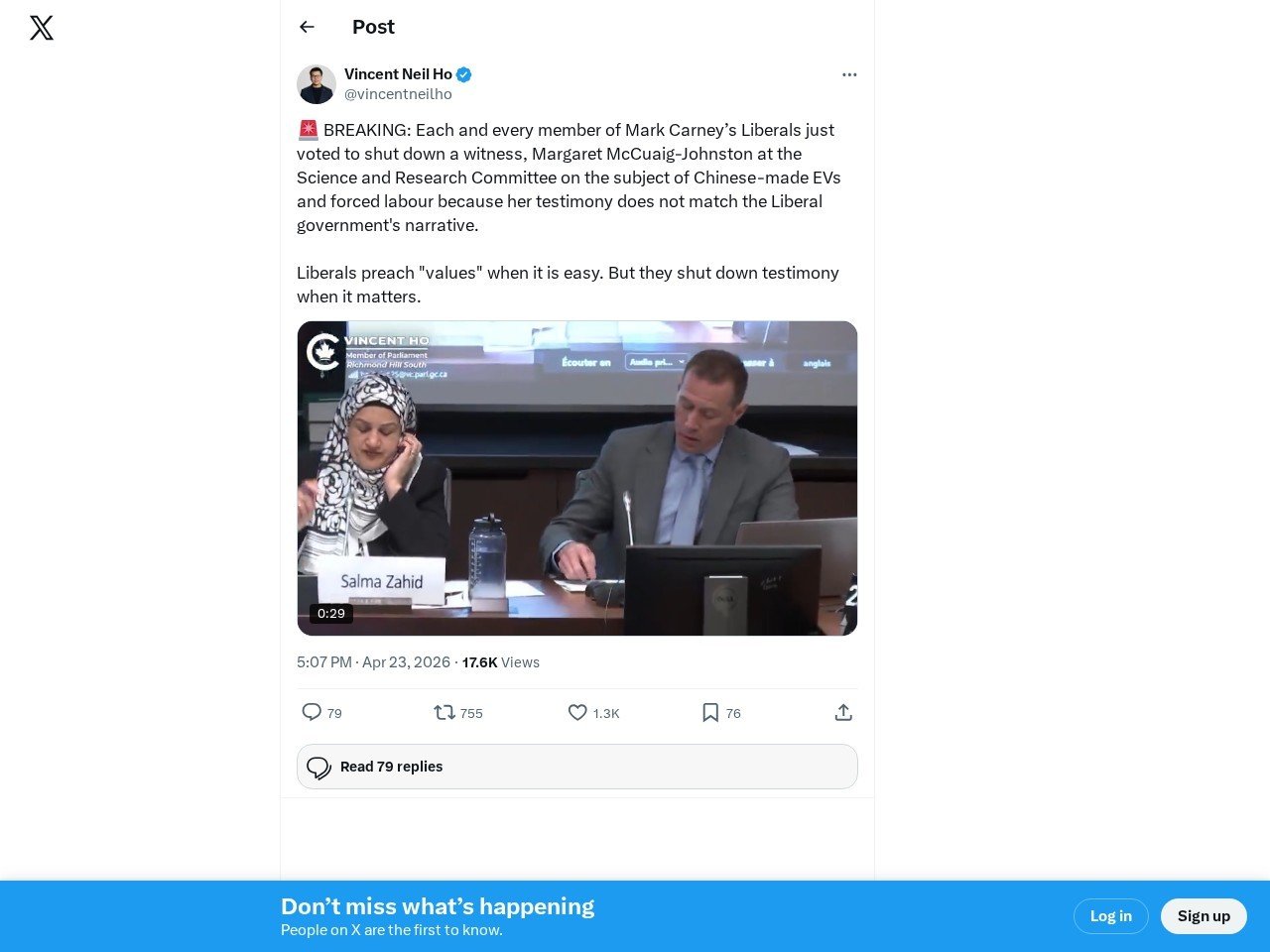Click the chat bubble icon beside Read replies
This screenshot has height=952, width=1270.
[318, 768]
